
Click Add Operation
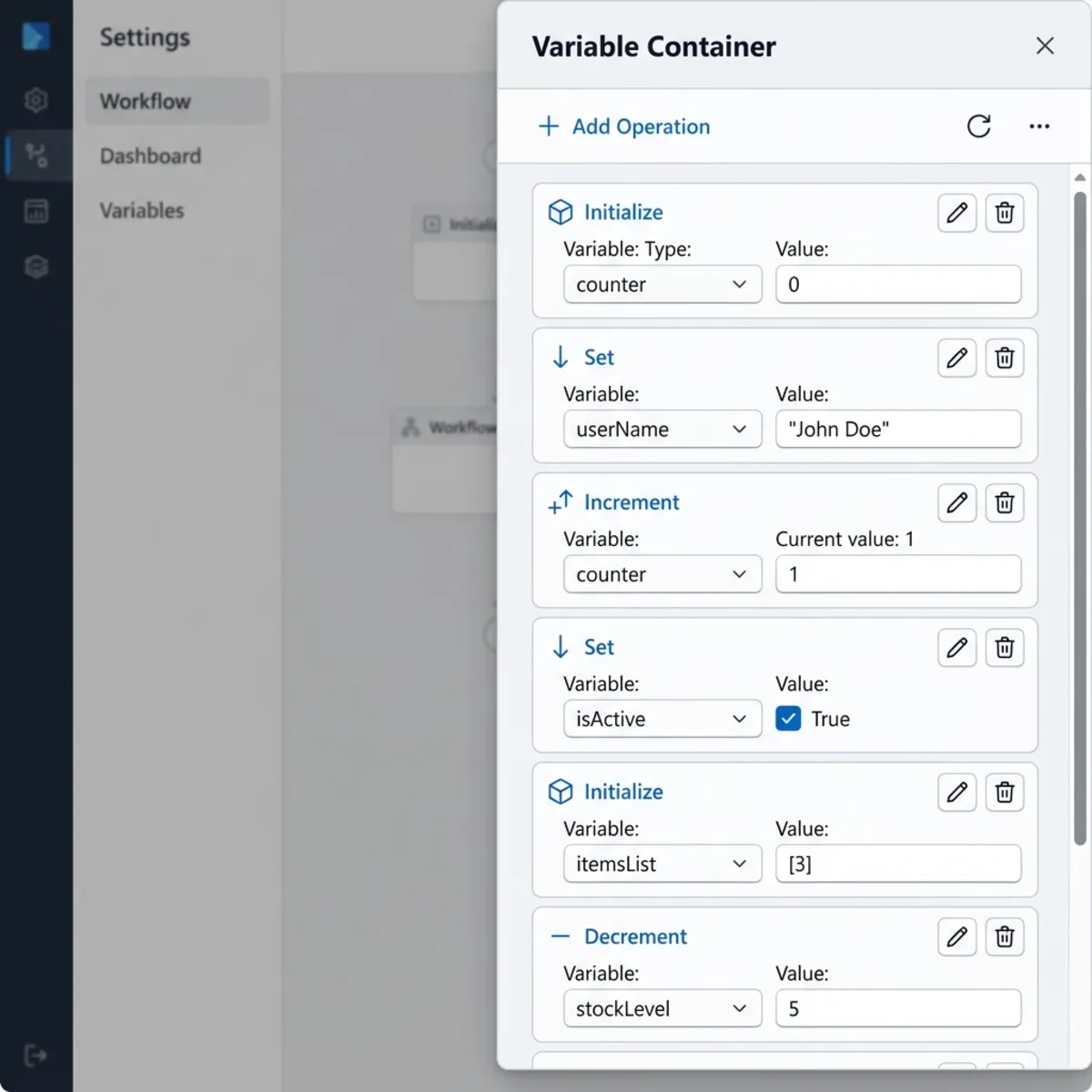pyautogui.click(x=624, y=126)
